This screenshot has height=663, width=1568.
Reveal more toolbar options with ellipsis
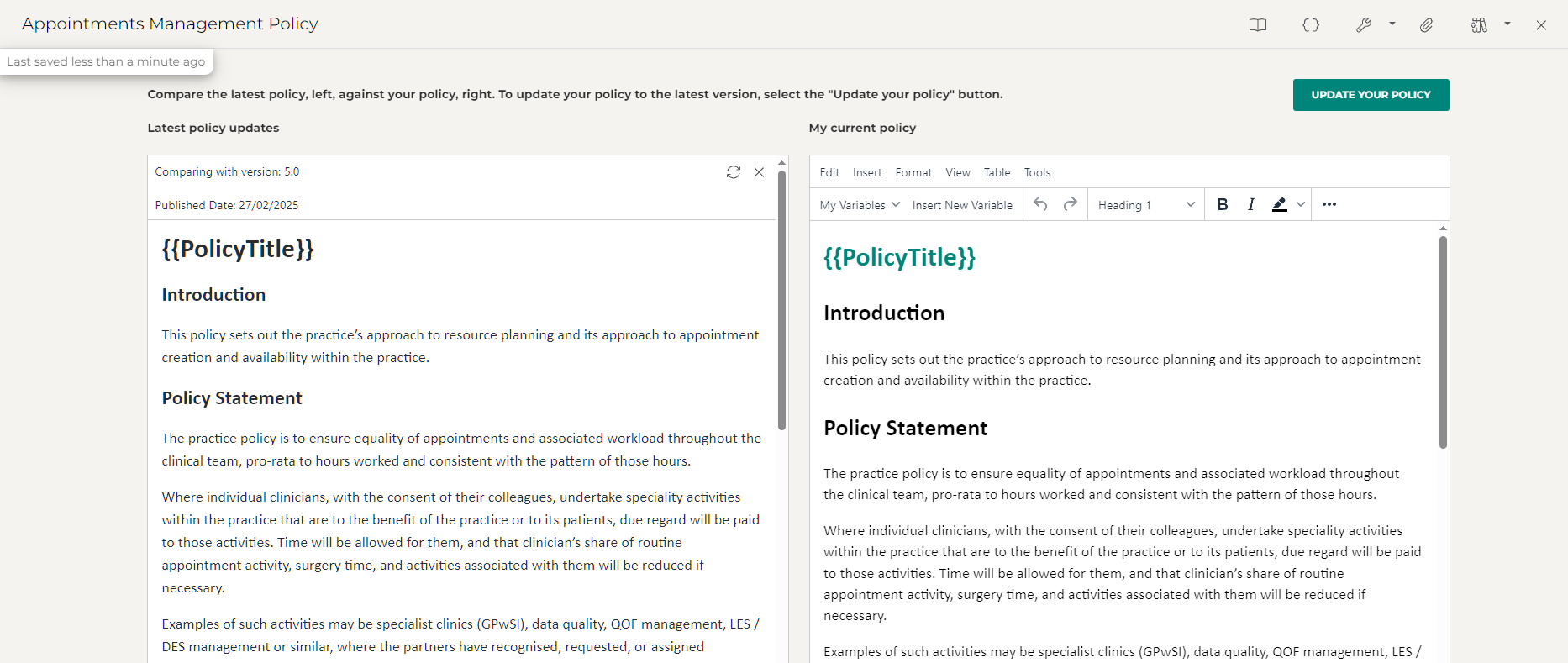1329,204
